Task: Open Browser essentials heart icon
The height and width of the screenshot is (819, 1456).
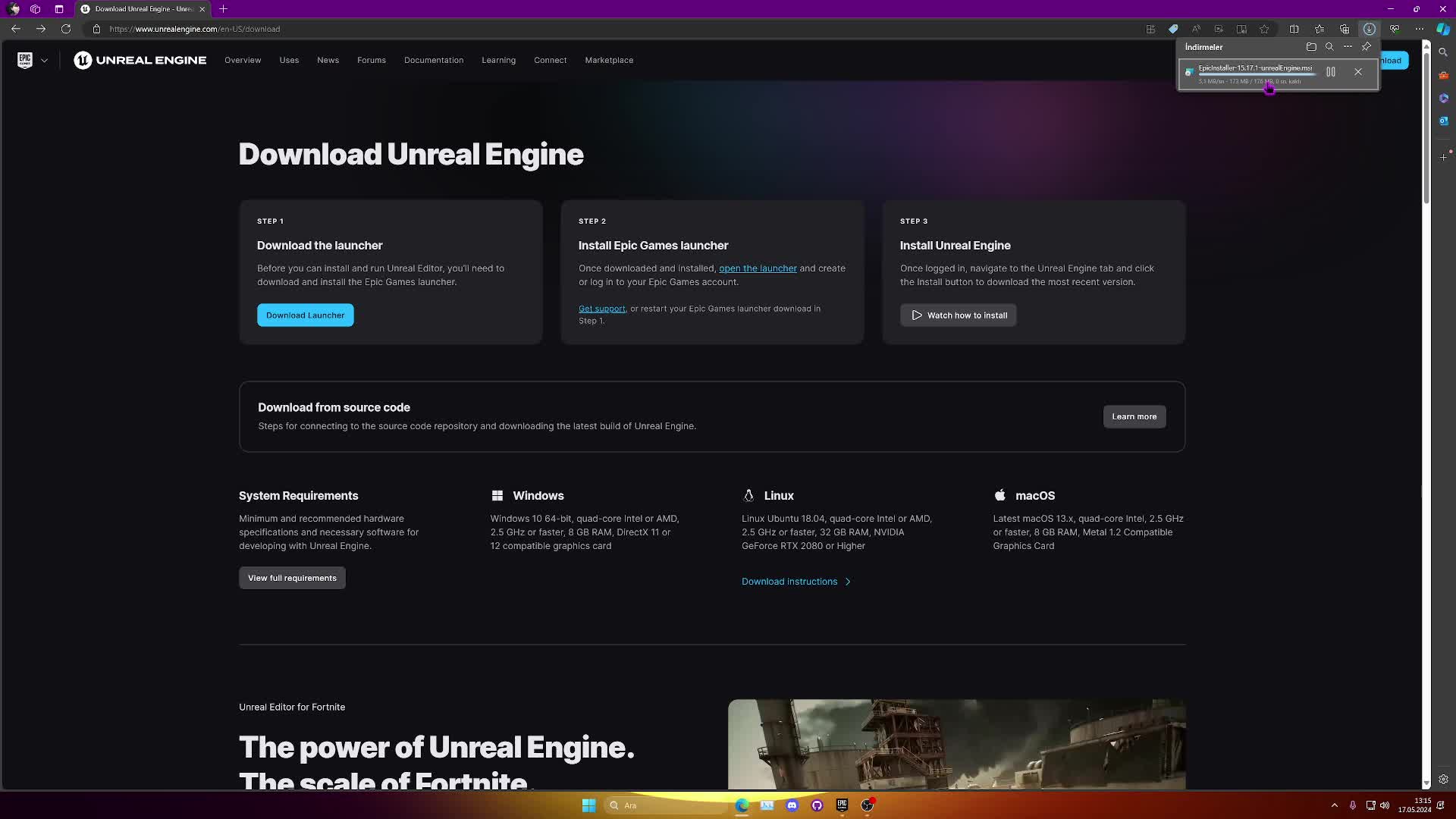Action: coord(1395,29)
